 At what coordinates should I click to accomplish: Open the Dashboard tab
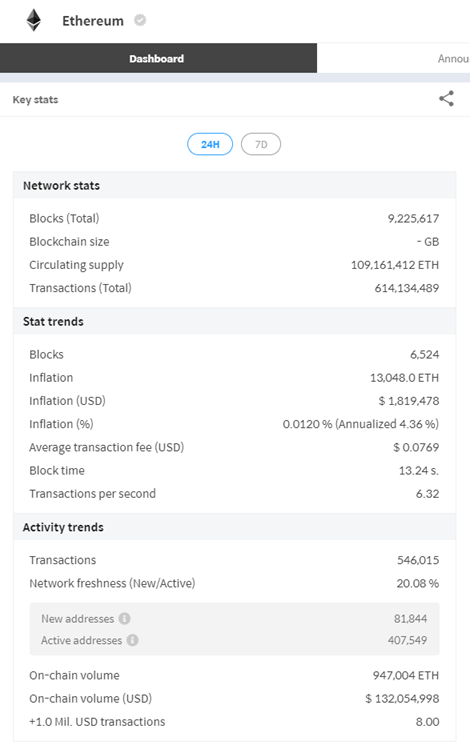(158, 59)
